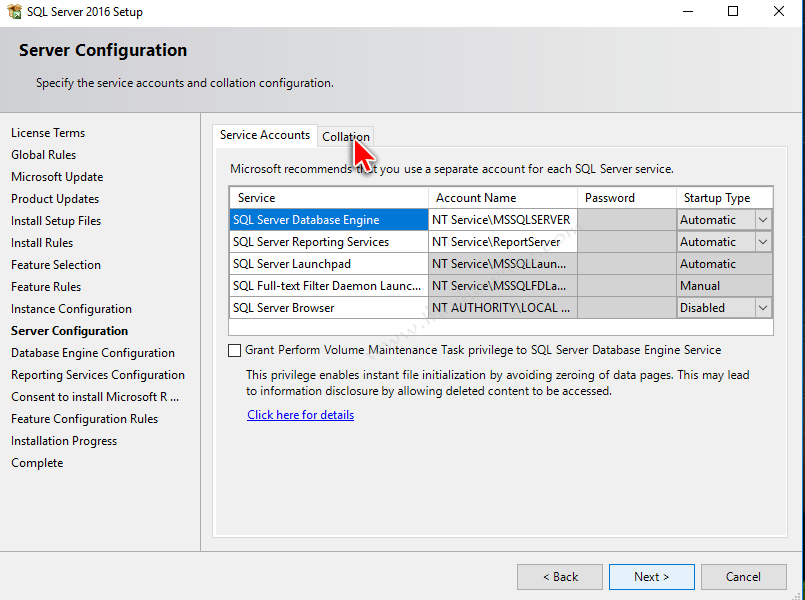Open Startup Type dropdown for SQL Server Reporting Services
805x600 pixels.
tap(763, 242)
